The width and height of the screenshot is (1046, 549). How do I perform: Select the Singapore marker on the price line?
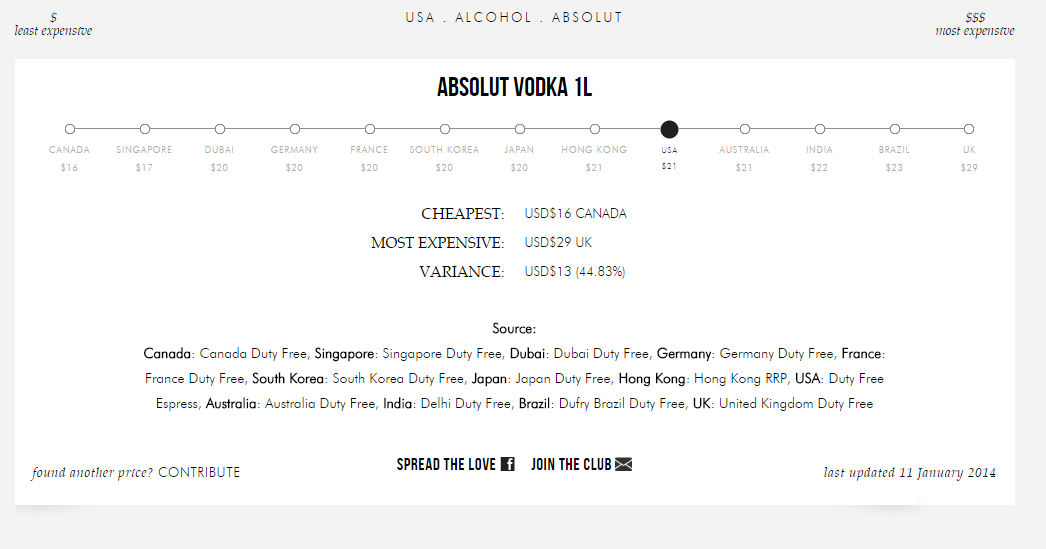click(x=145, y=129)
